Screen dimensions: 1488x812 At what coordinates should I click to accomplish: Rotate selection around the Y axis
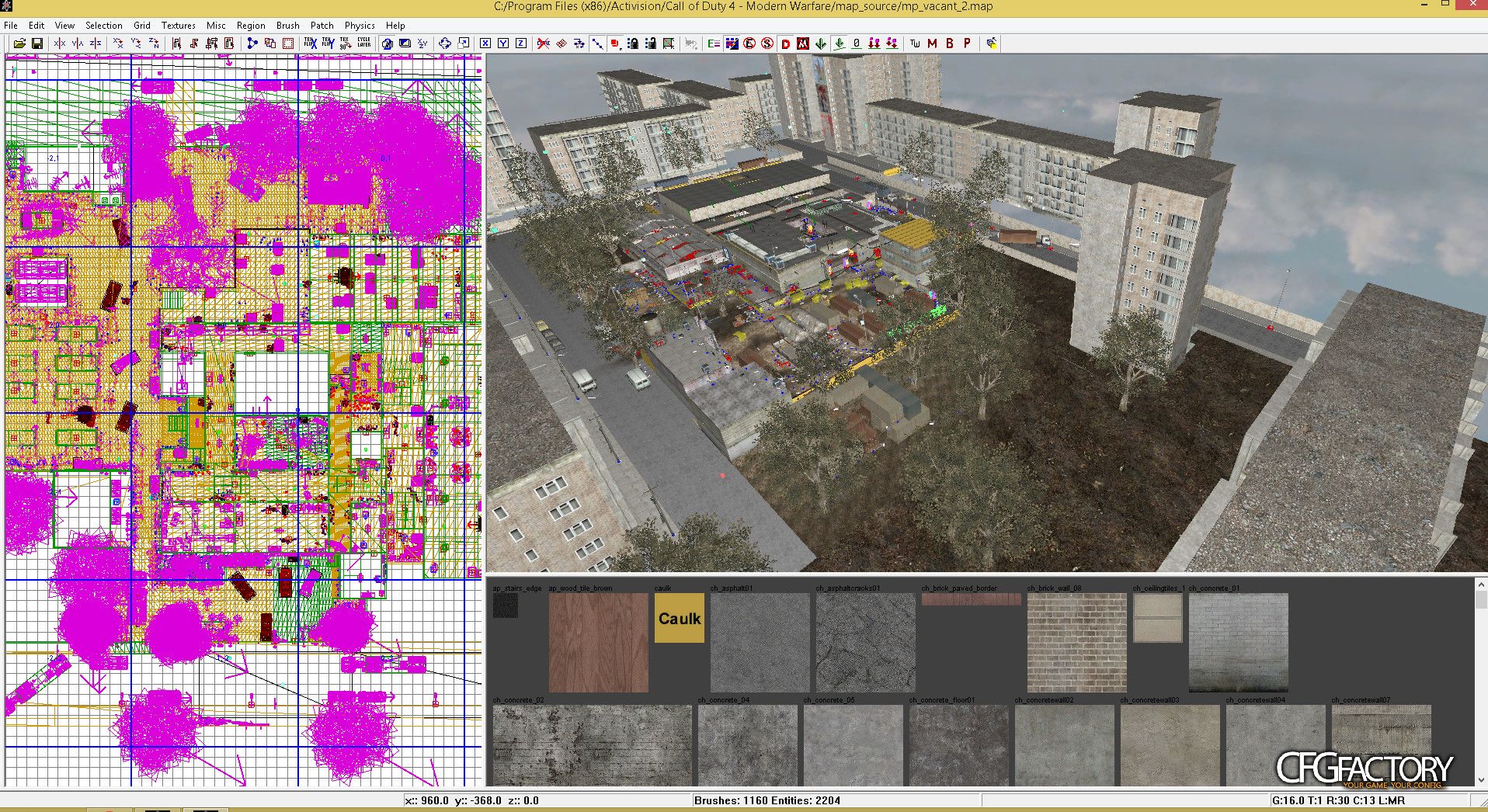coord(136,43)
